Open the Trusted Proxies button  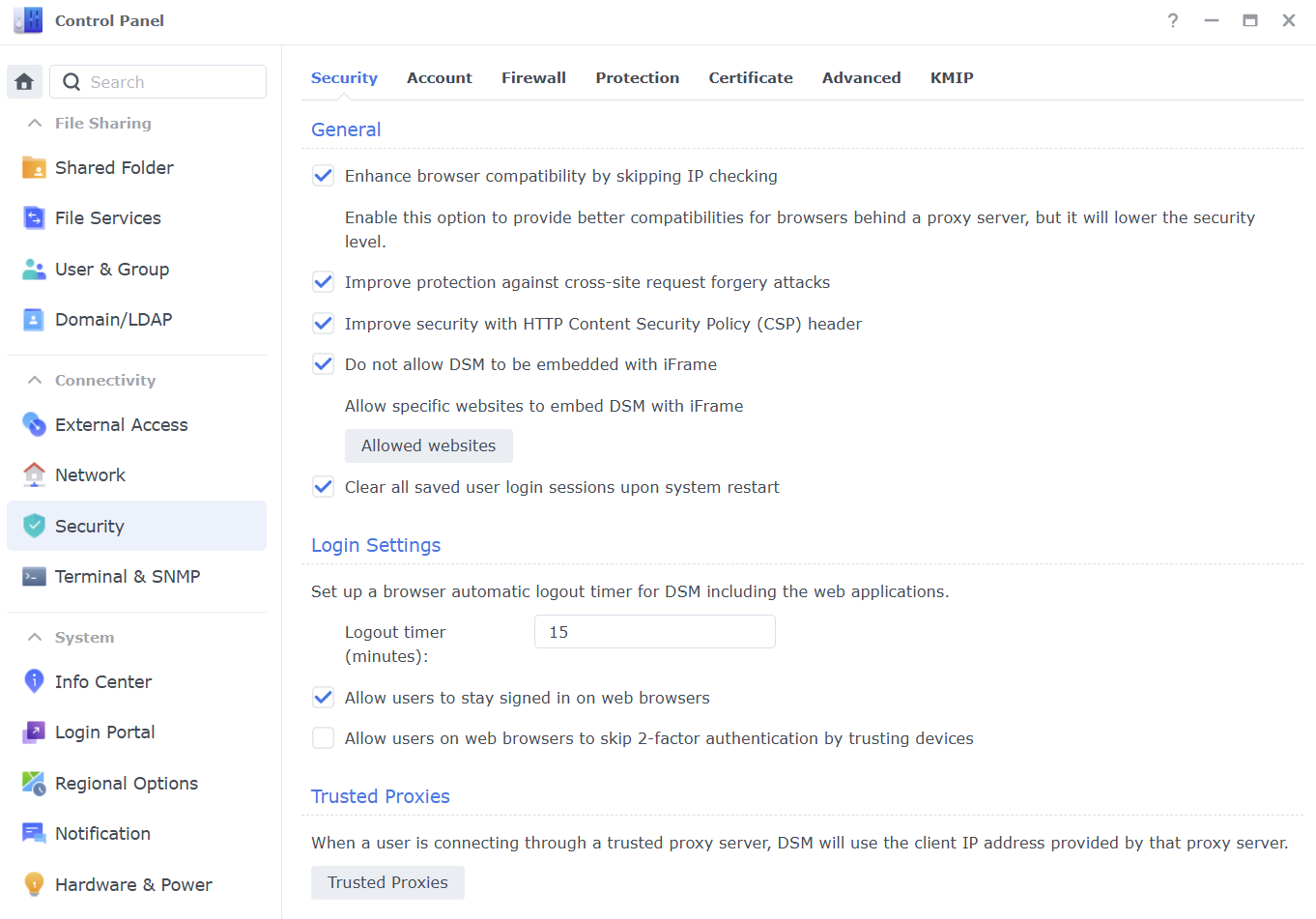pos(387,882)
